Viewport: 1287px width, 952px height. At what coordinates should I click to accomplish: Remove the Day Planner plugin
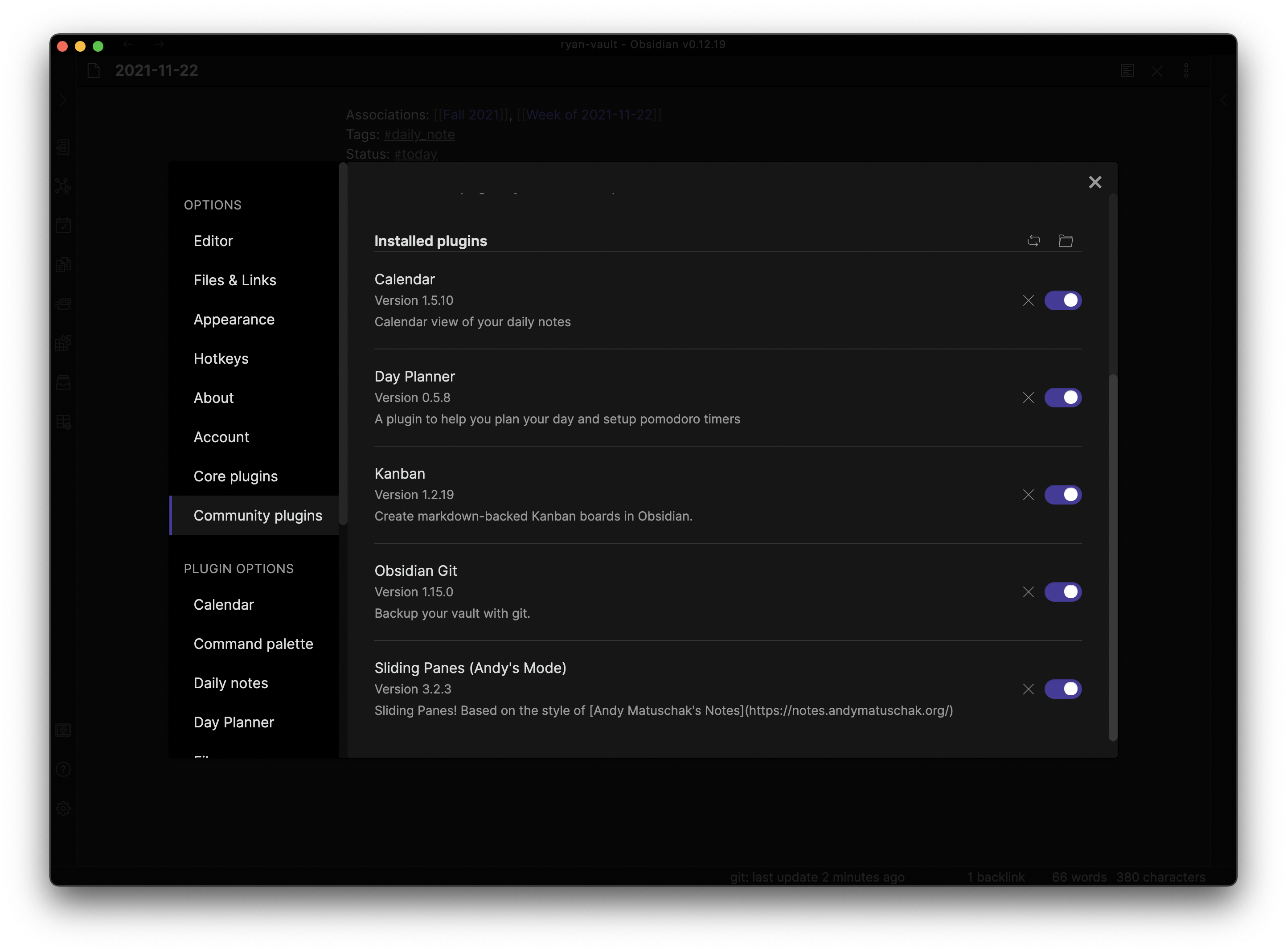1029,398
